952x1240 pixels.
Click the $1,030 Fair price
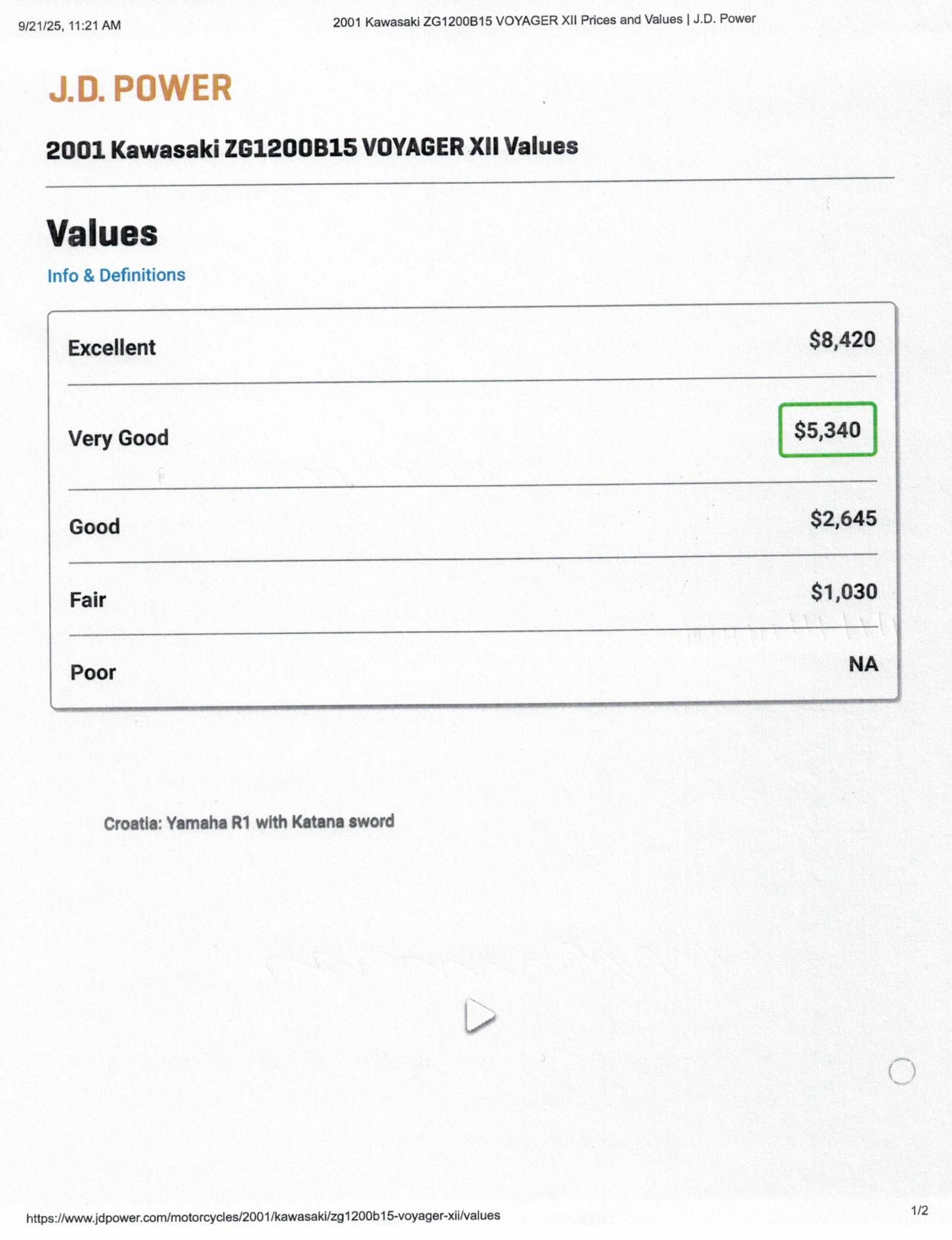coord(844,592)
